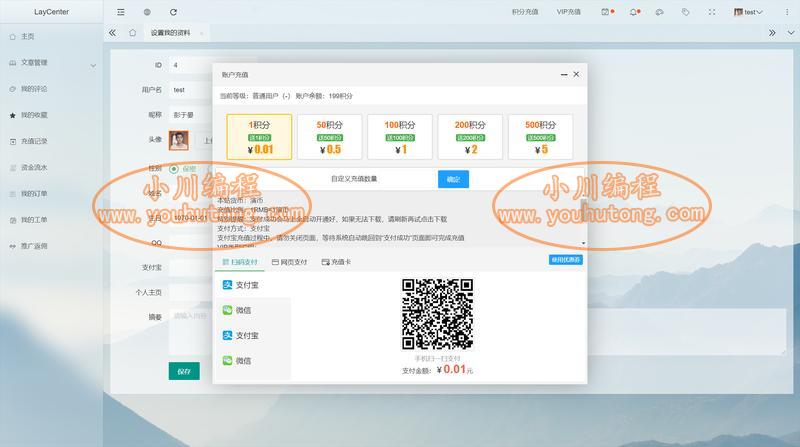Select the second 支付宝 payment option
The image size is (800, 447).
(253, 335)
